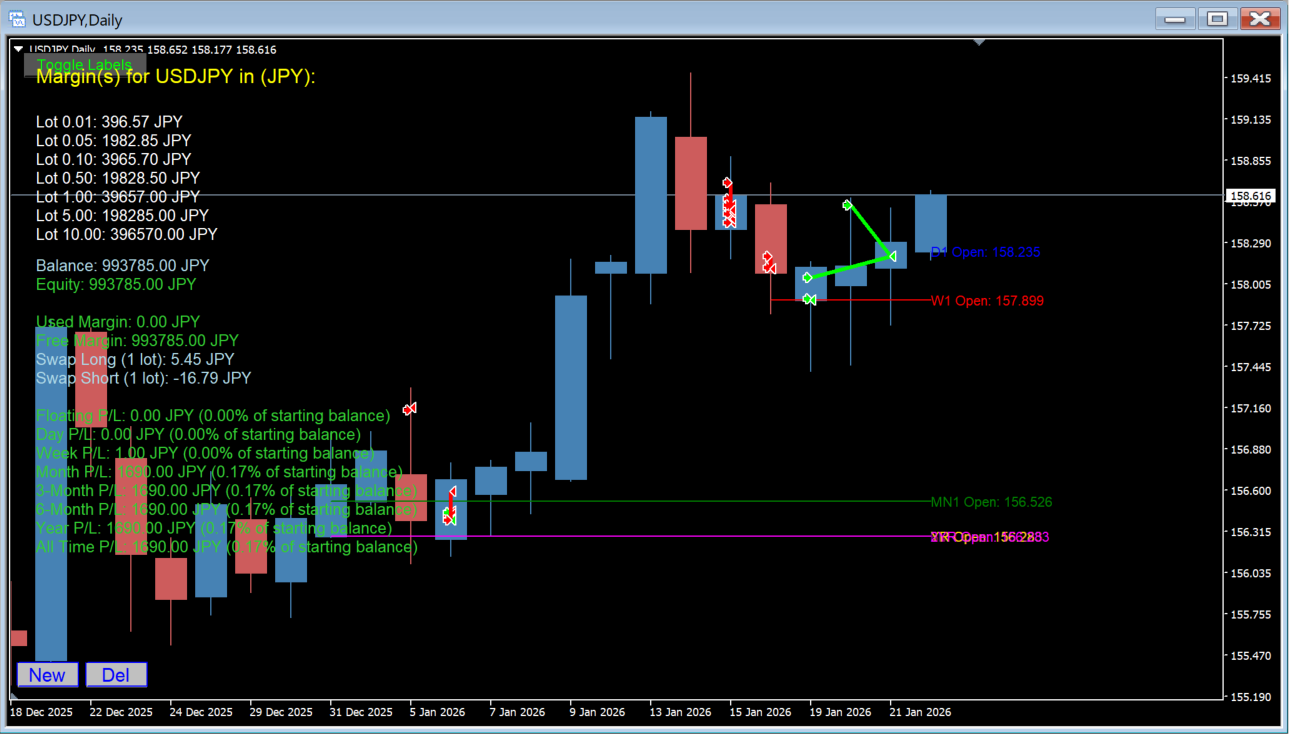Image resolution: width=1289 pixels, height=734 pixels.
Task: Click the magenta YR Open line label
Action: pos(989,537)
